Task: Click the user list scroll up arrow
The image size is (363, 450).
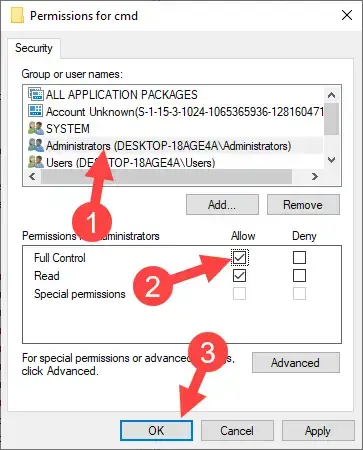Action: [x=331, y=95]
